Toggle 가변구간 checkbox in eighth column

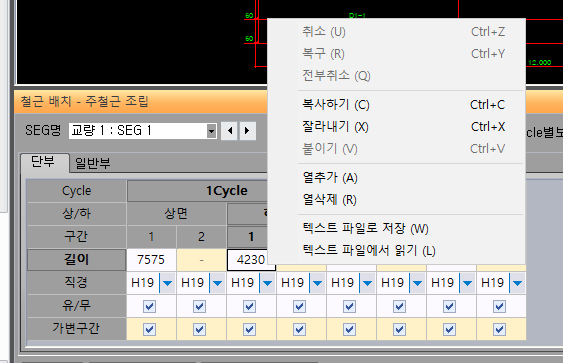pyautogui.click(x=499, y=329)
